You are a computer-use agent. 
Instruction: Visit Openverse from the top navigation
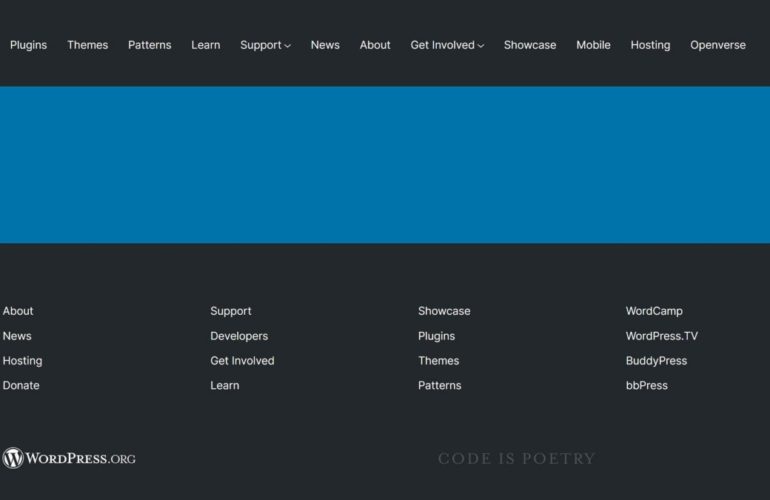(718, 45)
